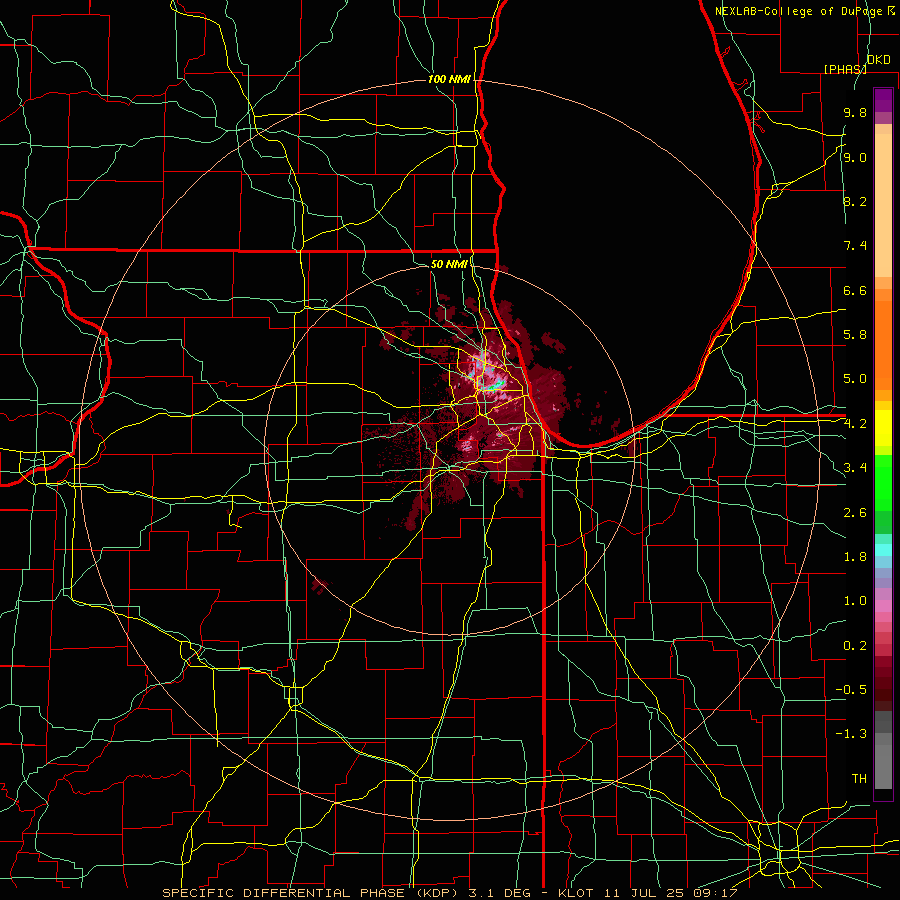Click the 5.0 value on the color scale
The width and height of the screenshot is (900, 900).
tap(855, 379)
